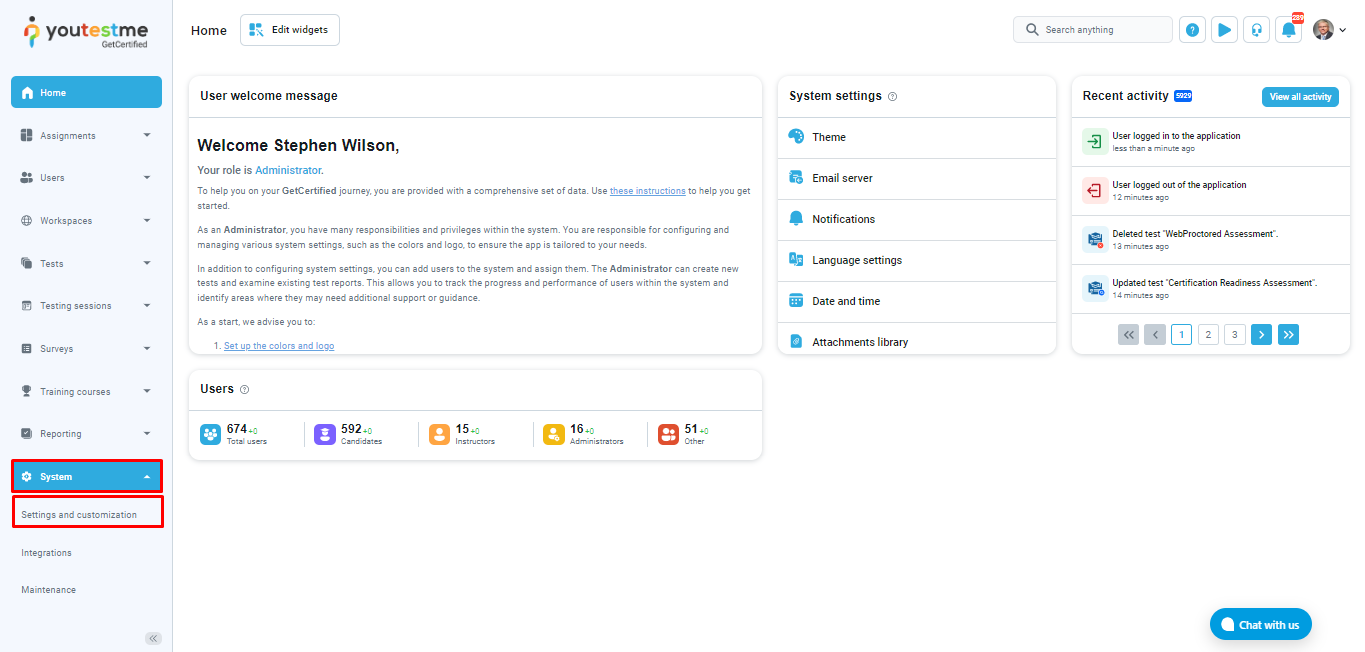Open Settings and customization submenu item
This screenshot has width=1365, height=652.
click(x=79, y=515)
